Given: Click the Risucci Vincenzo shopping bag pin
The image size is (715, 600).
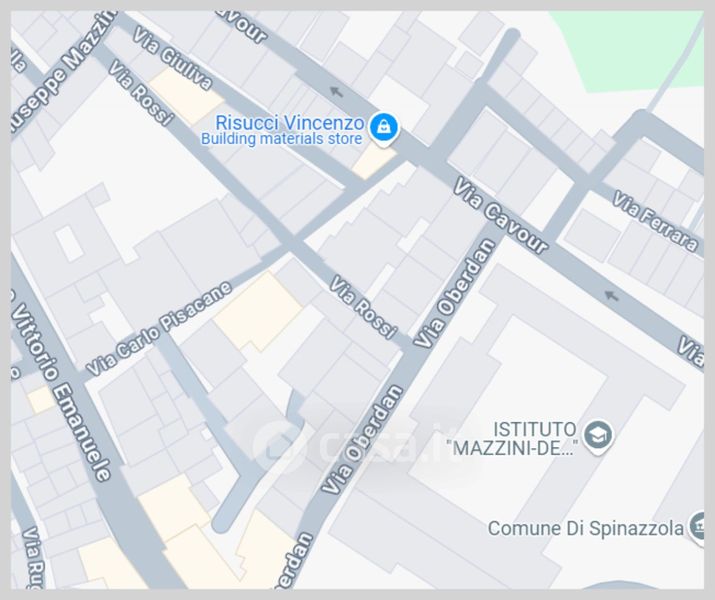Looking at the screenshot, I should tap(383, 128).
